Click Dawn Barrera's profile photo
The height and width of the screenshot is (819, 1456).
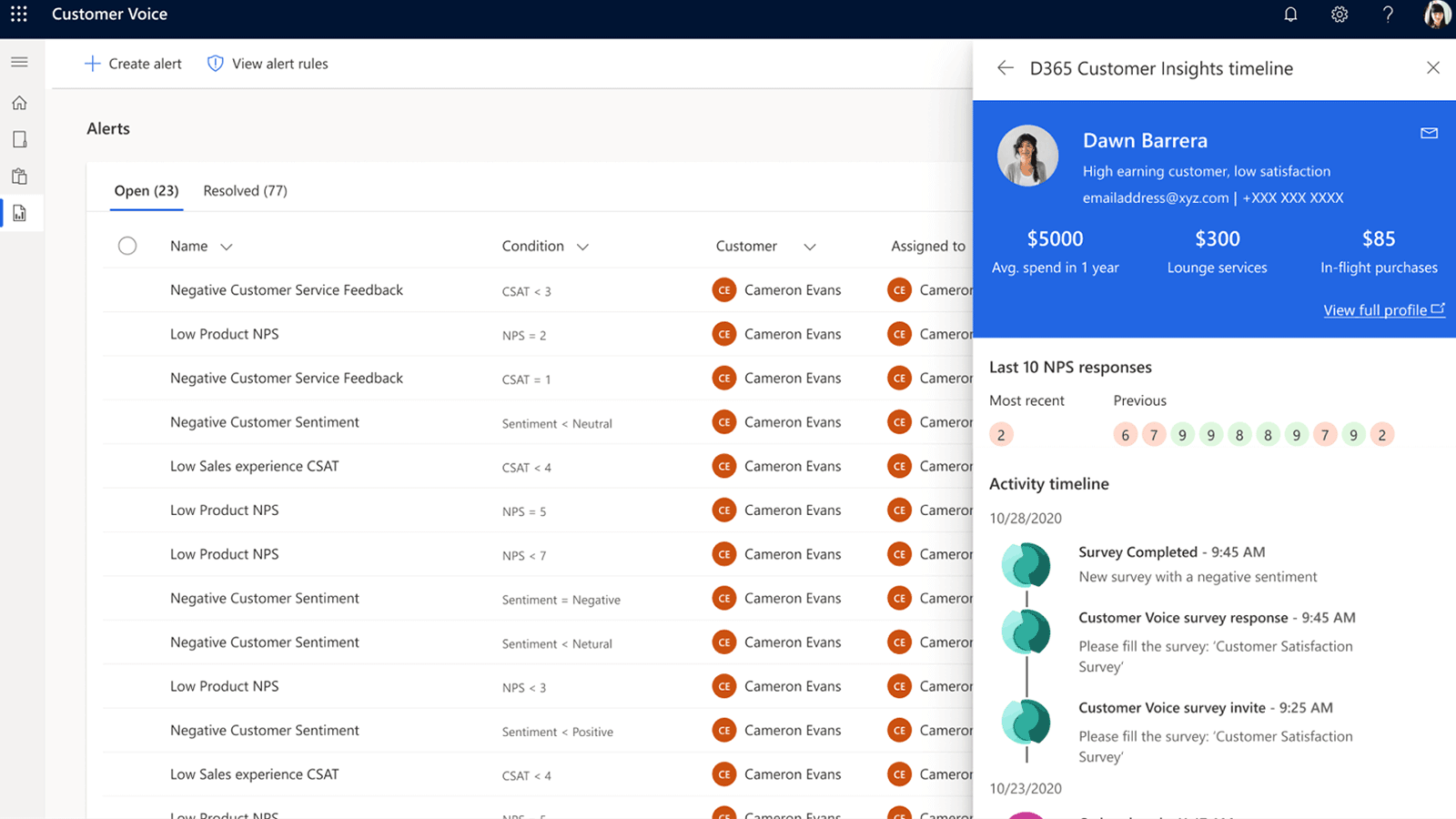1027,156
